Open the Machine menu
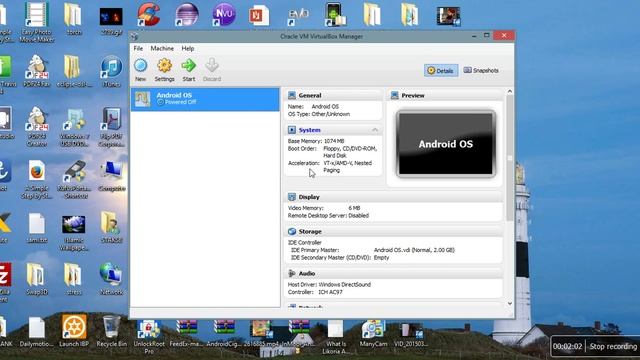Image resolution: width=640 pixels, height=360 pixels. point(162,48)
